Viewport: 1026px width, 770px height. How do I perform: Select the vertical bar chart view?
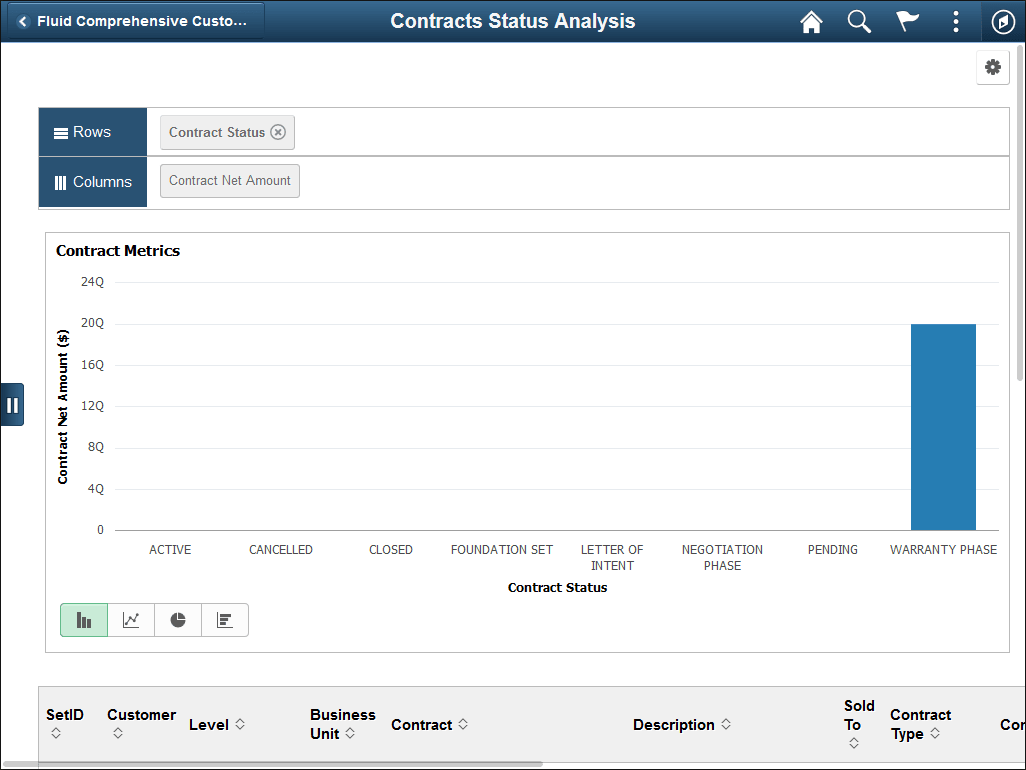tap(83, 619)
